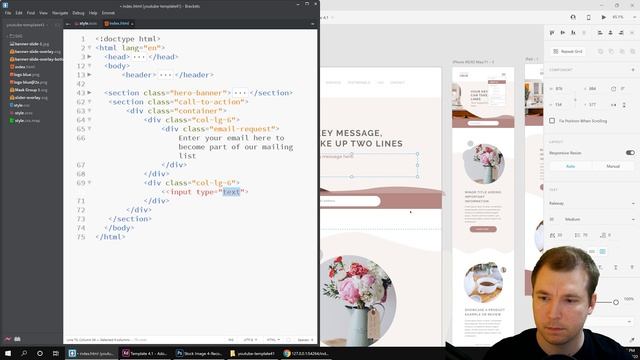Click the desktop preview play icon in XD
The width and height of the screenshot is (640, 360).
click(x=603, y=18)
